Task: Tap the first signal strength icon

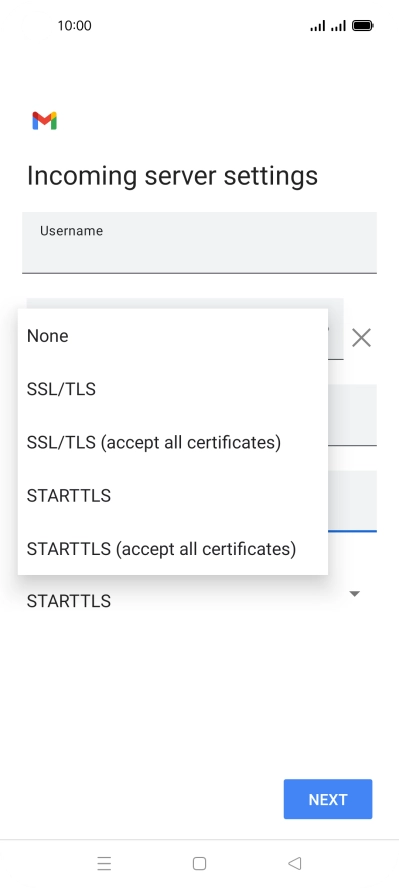Action: click(318, 25)
